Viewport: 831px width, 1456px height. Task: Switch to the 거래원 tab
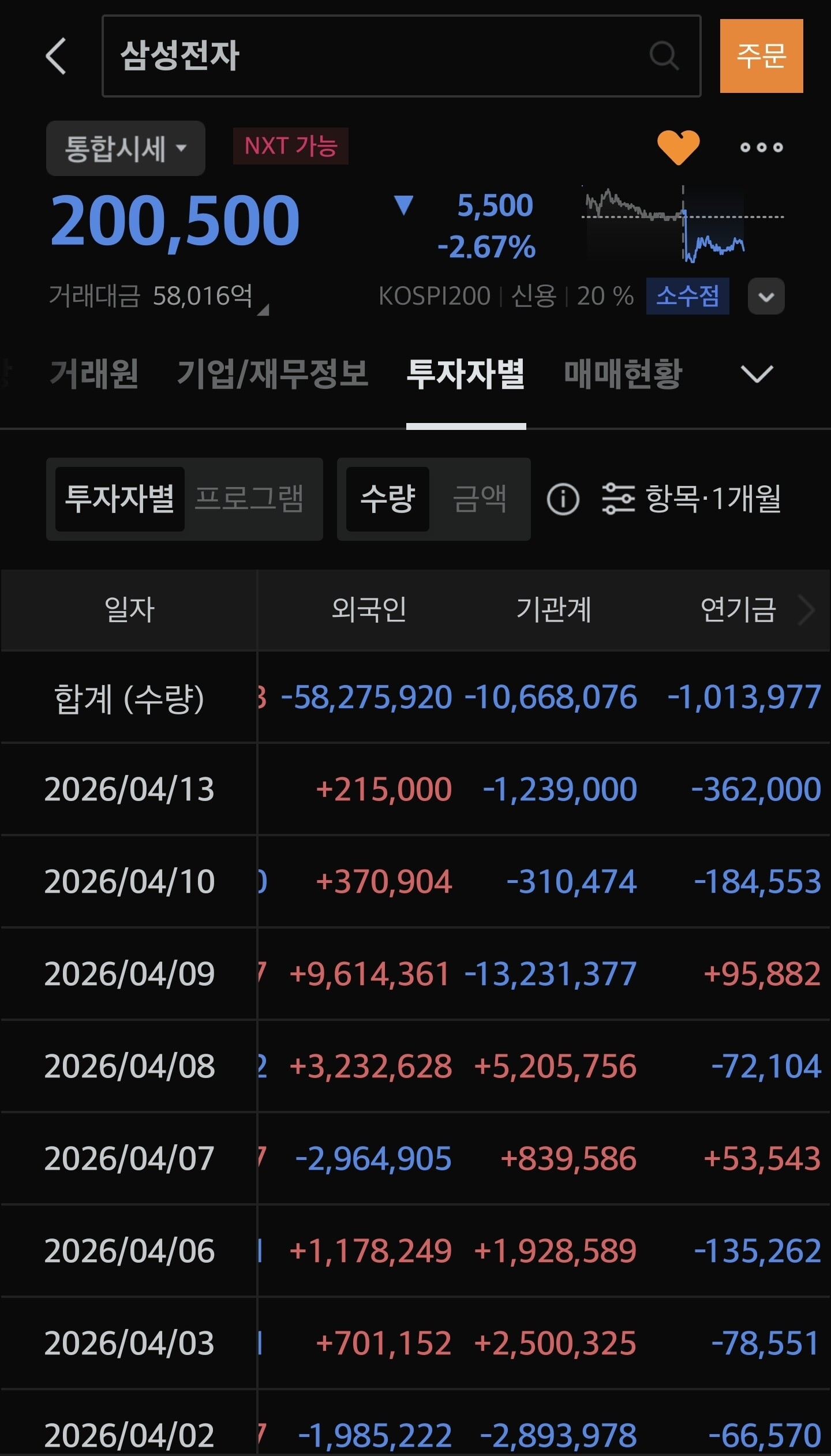pyautogui.click(x=94, y=373)
